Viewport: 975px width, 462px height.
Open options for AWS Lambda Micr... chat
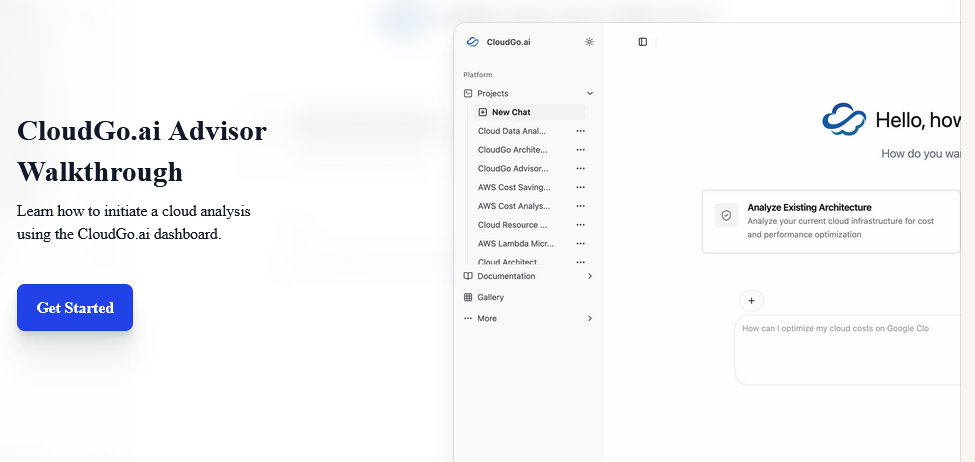[x=581, y=244]
